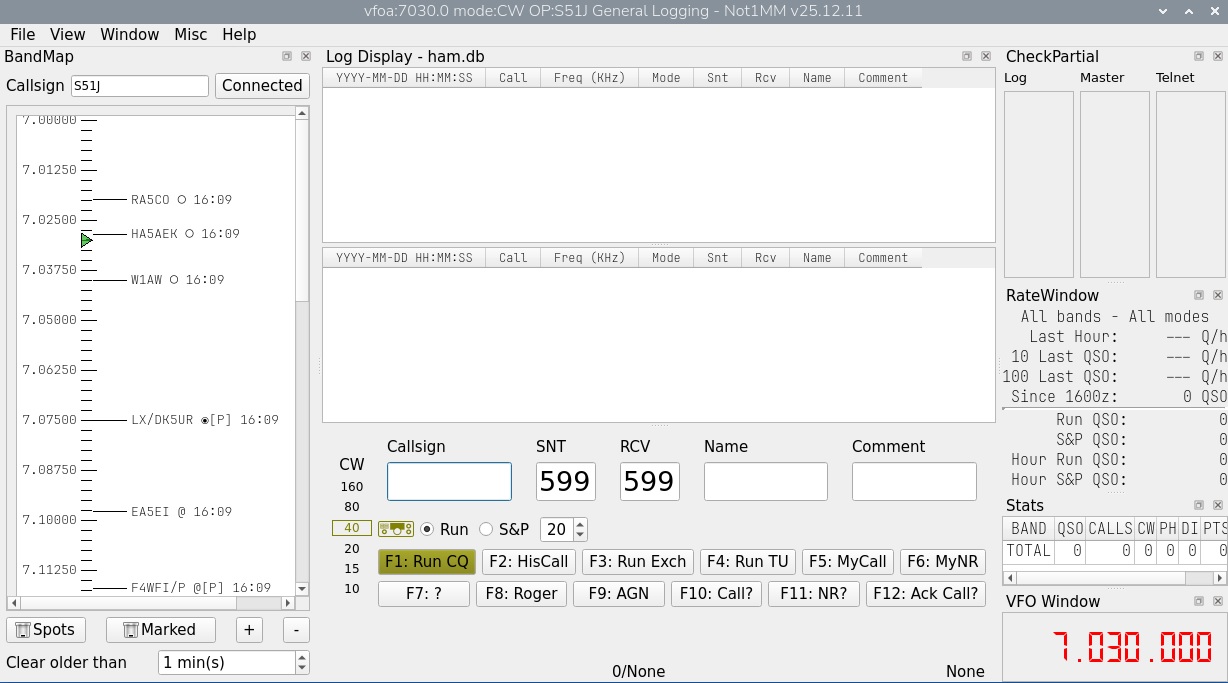1228x683 pixels.
Task: Clear spots with the Spots trash button
Action: point(45,629)
